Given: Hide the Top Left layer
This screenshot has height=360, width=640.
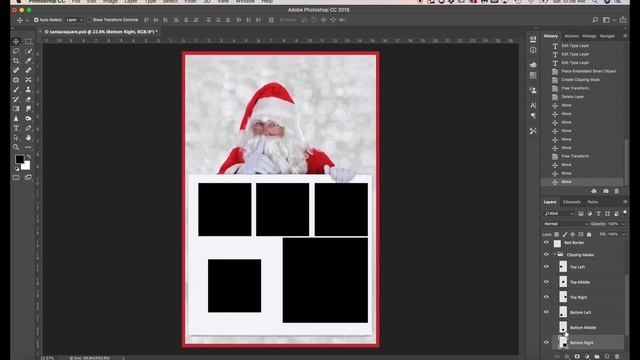Looking at the screenshot, I should point(546,267).
